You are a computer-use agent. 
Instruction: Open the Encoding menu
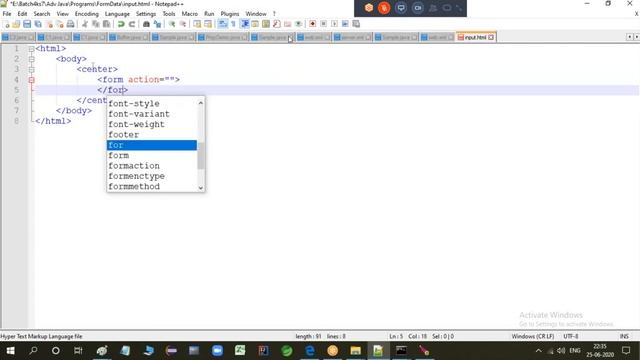click(x=87, y=14)
